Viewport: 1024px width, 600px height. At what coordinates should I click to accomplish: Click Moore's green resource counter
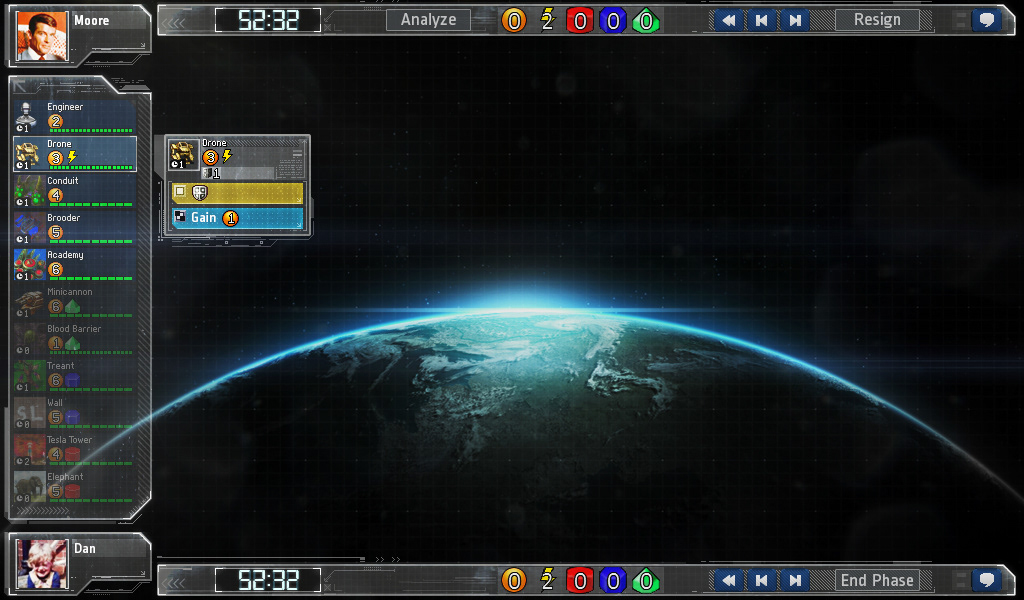pos(646,21)
